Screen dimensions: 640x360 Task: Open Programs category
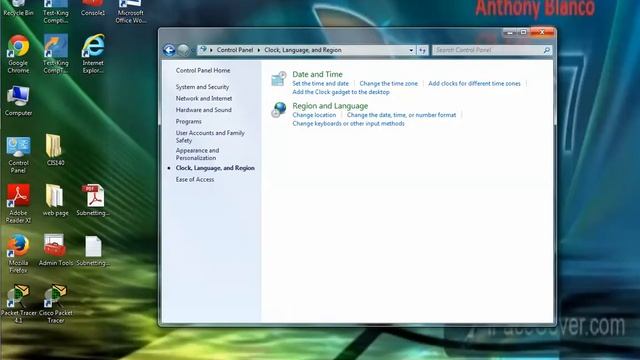[189, 121]
